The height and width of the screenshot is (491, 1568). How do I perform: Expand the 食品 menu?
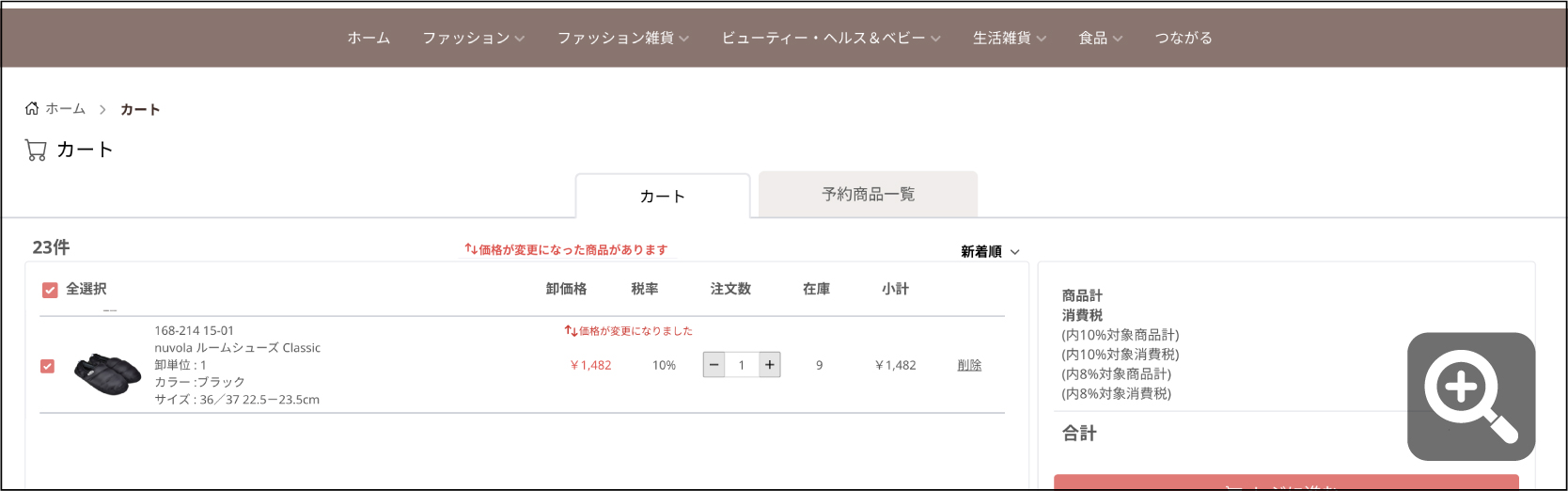[x=1101, y=38]
